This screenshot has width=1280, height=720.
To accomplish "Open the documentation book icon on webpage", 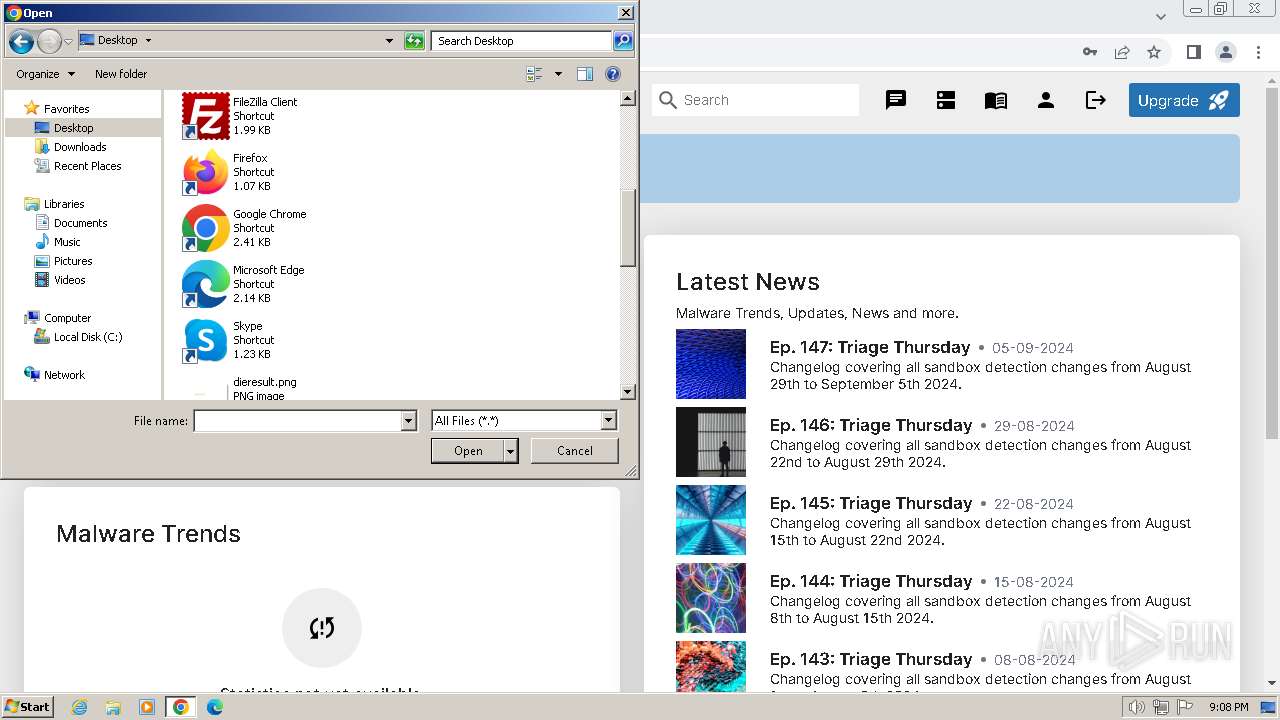I will click(996, 100).
